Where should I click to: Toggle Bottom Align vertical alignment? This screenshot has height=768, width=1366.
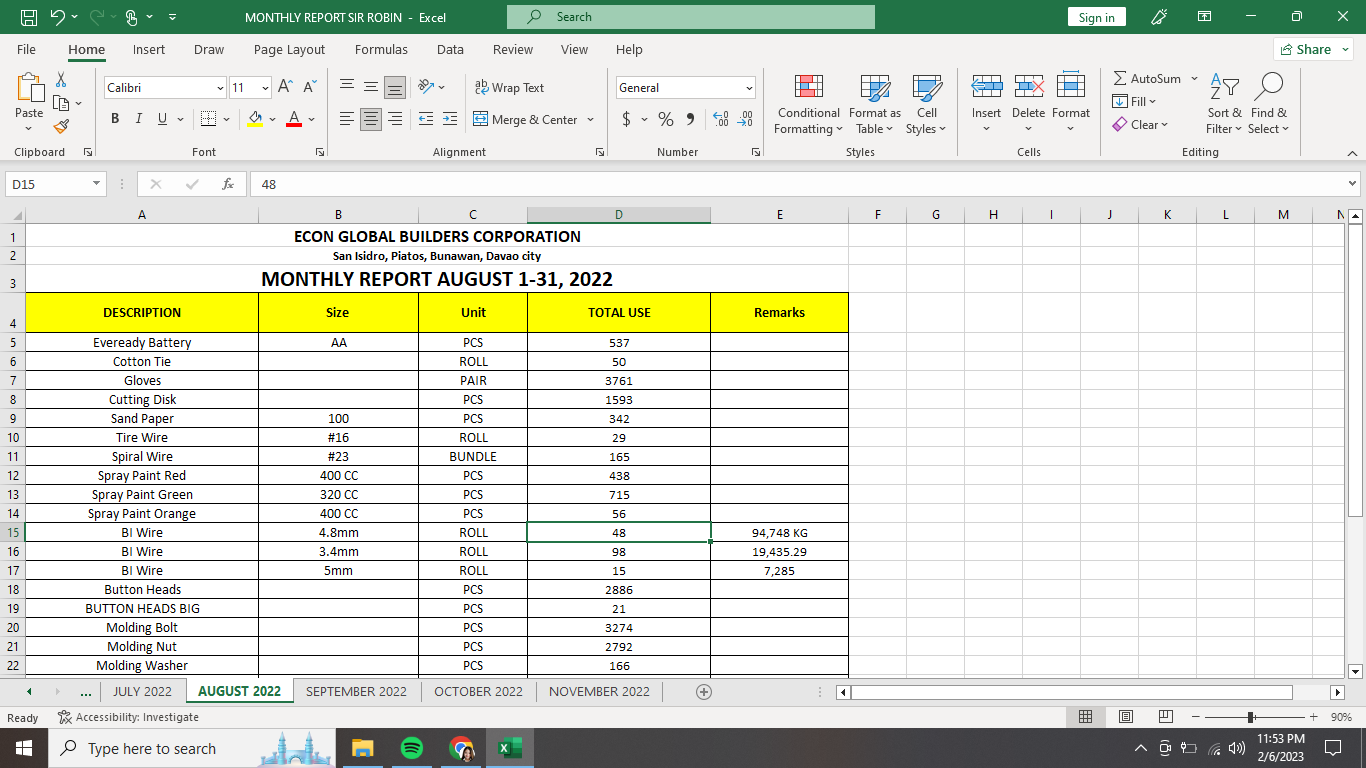pos(395,87)
